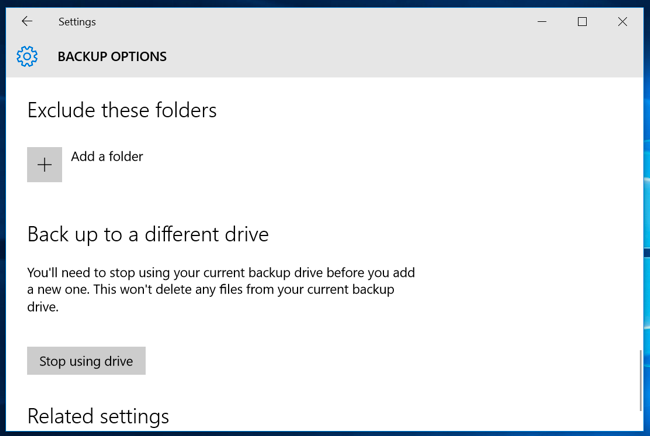
Task: Go back using the back arrow
Action: (x=27, y=21)
